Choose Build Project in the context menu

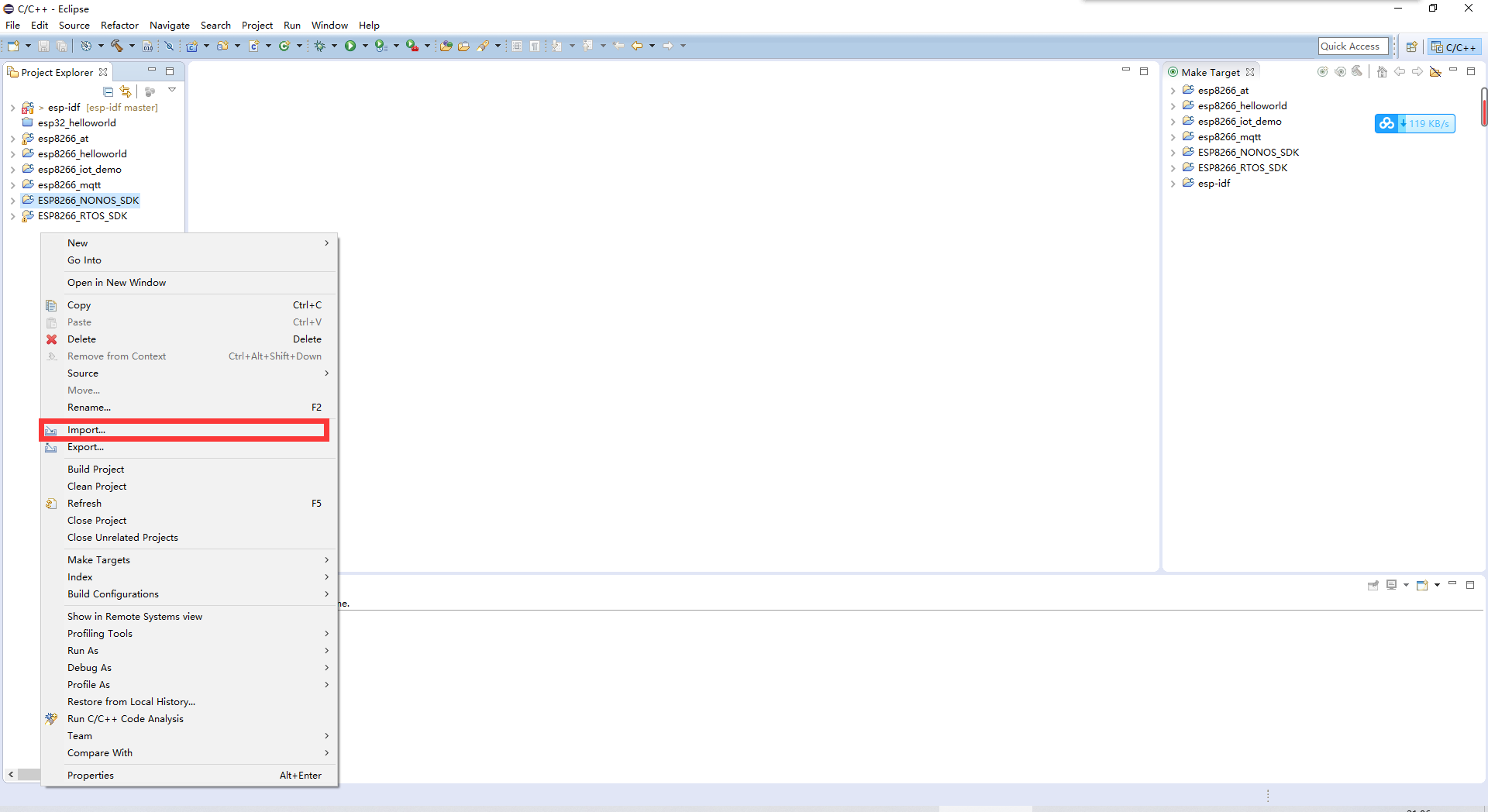click(189, 470)
